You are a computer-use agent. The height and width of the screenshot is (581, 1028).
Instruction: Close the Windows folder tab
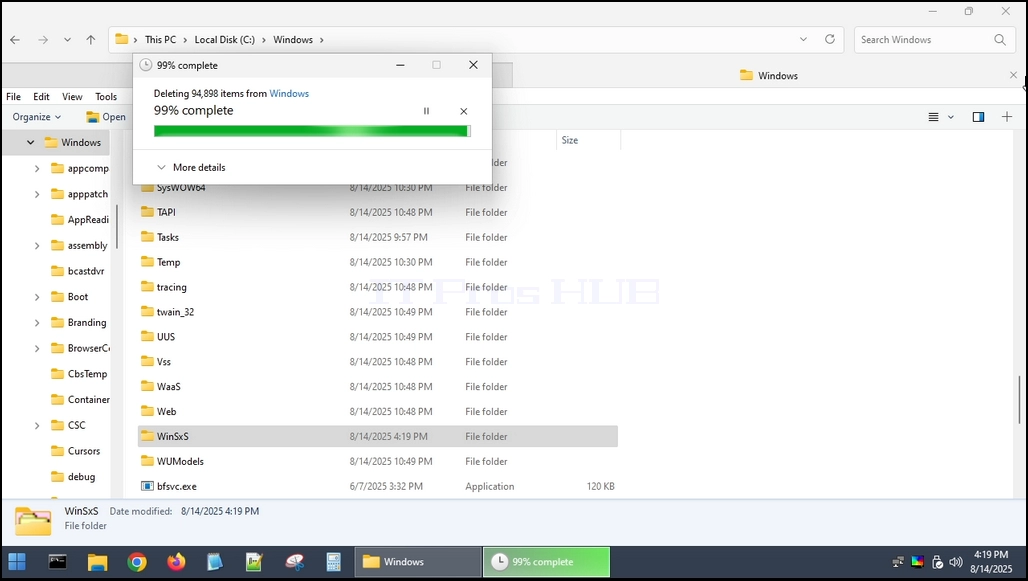[x=1014, y=75]
